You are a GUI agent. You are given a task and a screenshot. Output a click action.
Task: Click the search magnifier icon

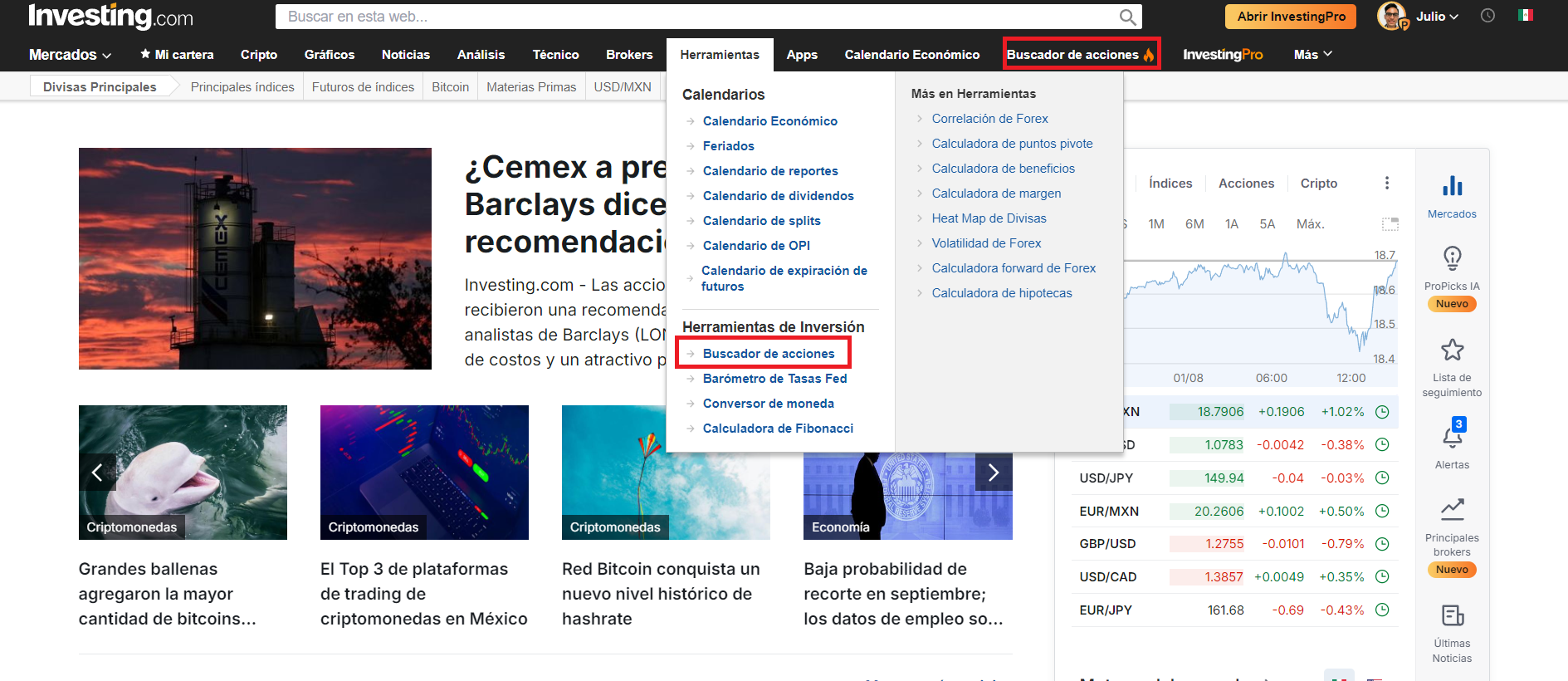tap(1127, 17)
